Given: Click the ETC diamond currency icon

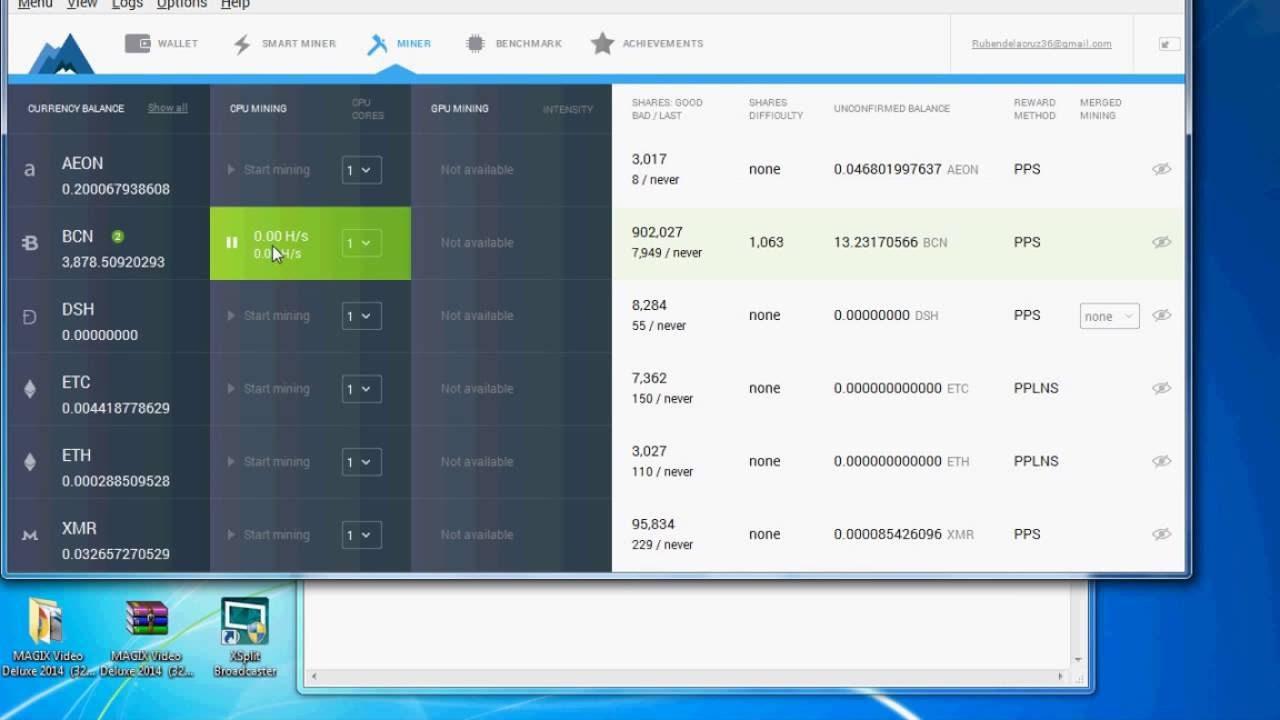Looking at the screenshot, I should coord(30,389).
